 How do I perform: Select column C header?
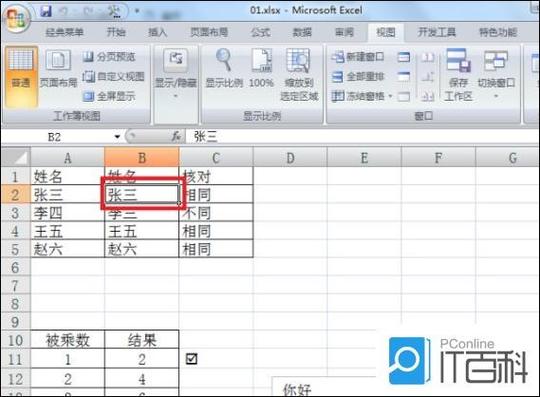pyautogui.click(x=216, y=158)
